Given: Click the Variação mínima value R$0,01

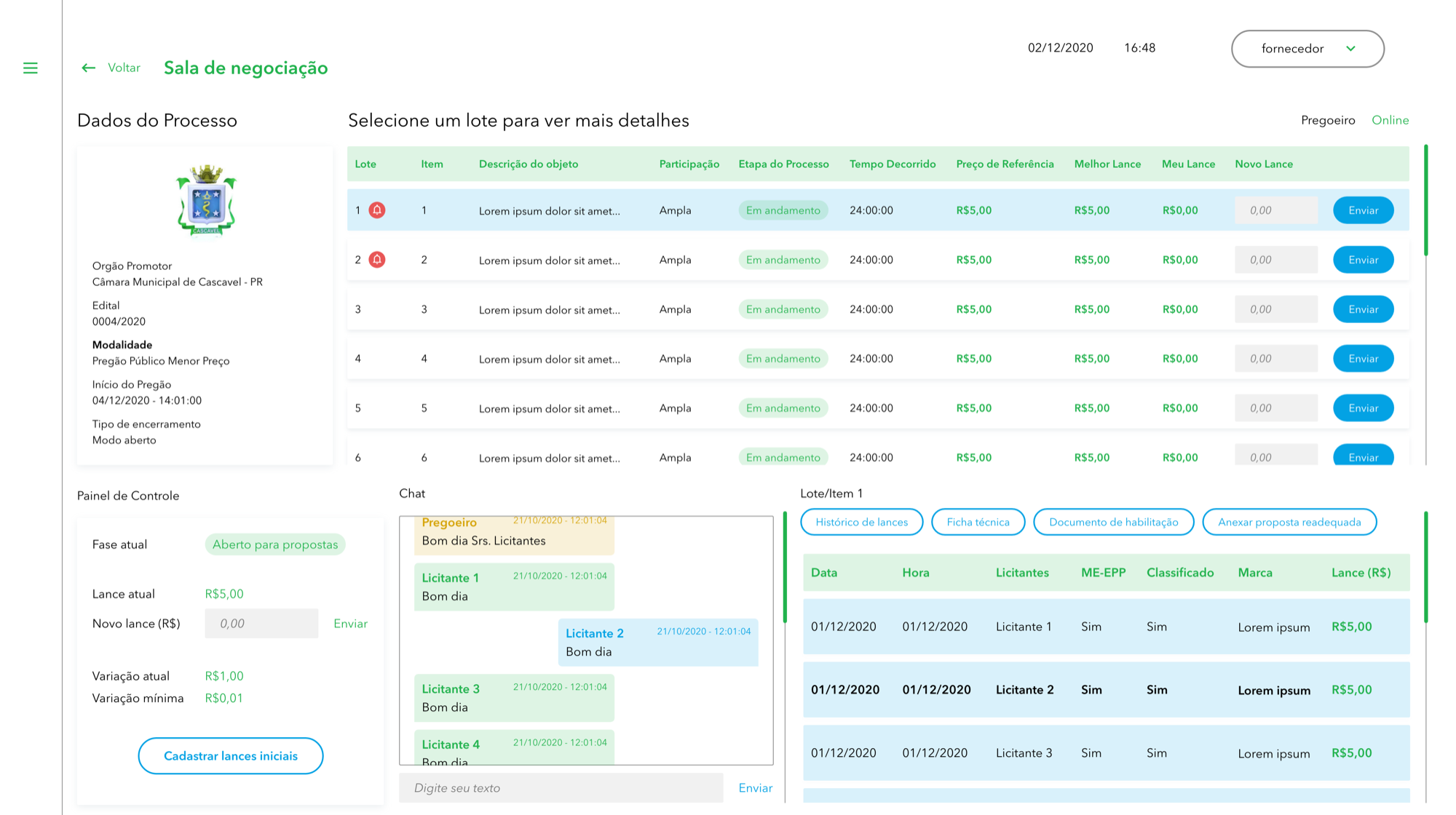Looking at the screenshot, I should [224, 698].
